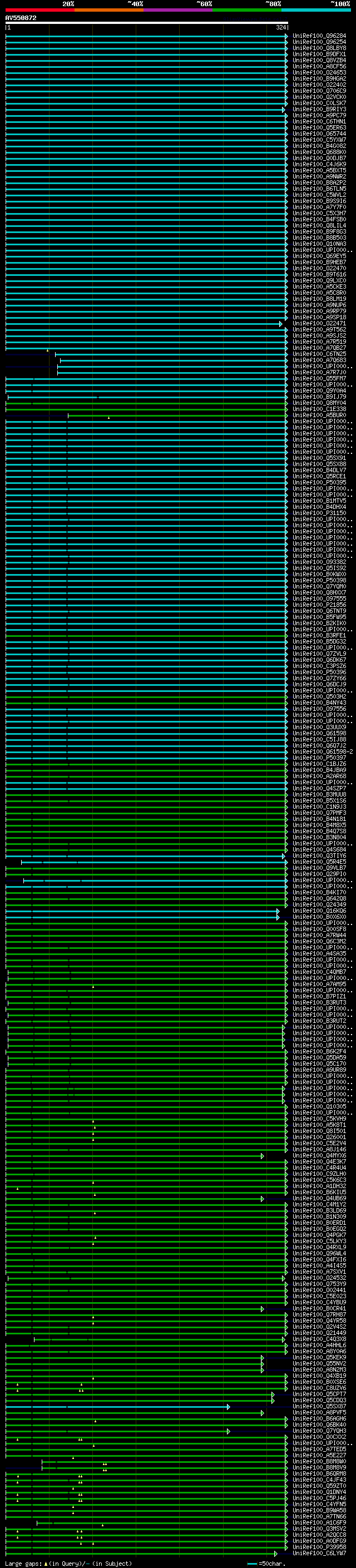Select the UniRef100_O93382 label
This screenshot has width=356, height=1568.
[319, 562]
